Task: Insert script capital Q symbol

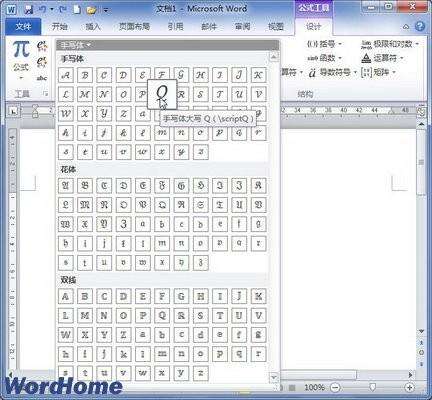Action: [162, 94]
